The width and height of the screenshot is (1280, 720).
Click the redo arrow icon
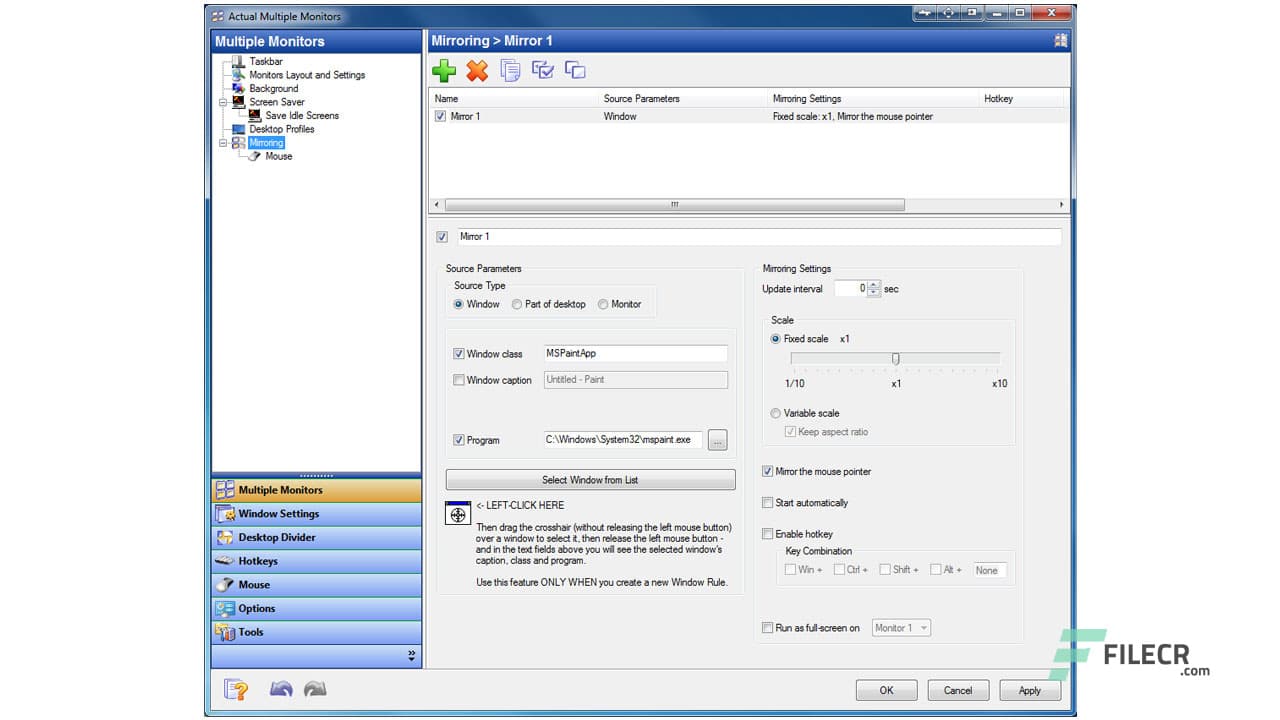click(x=314, y=689)
